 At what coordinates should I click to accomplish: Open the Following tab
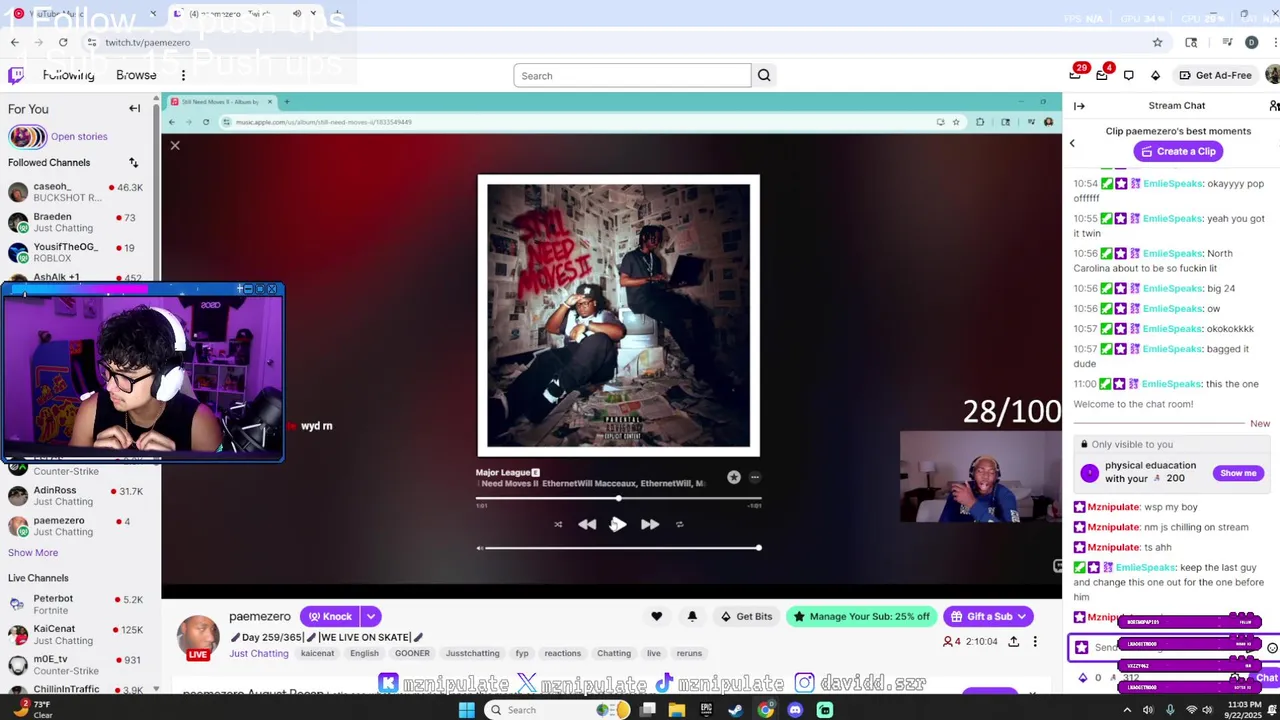tap(68, 75)
